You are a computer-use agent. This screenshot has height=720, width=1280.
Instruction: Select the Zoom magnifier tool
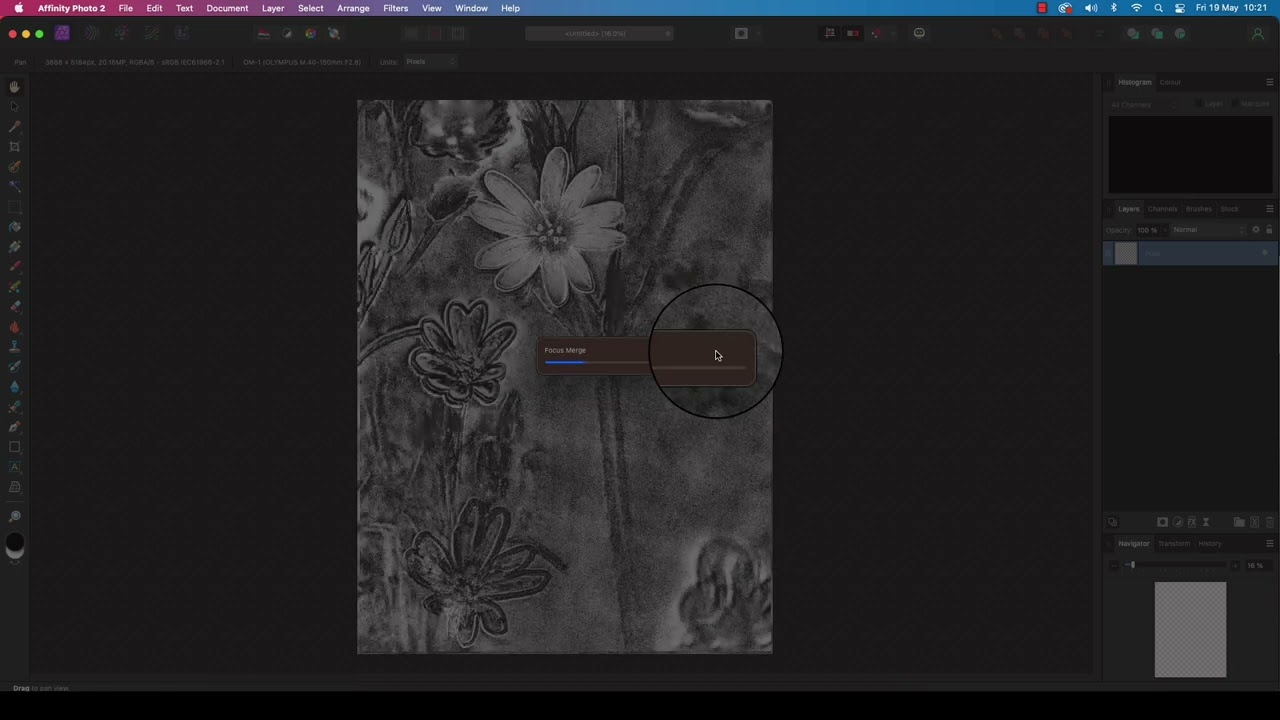[14, 516]
